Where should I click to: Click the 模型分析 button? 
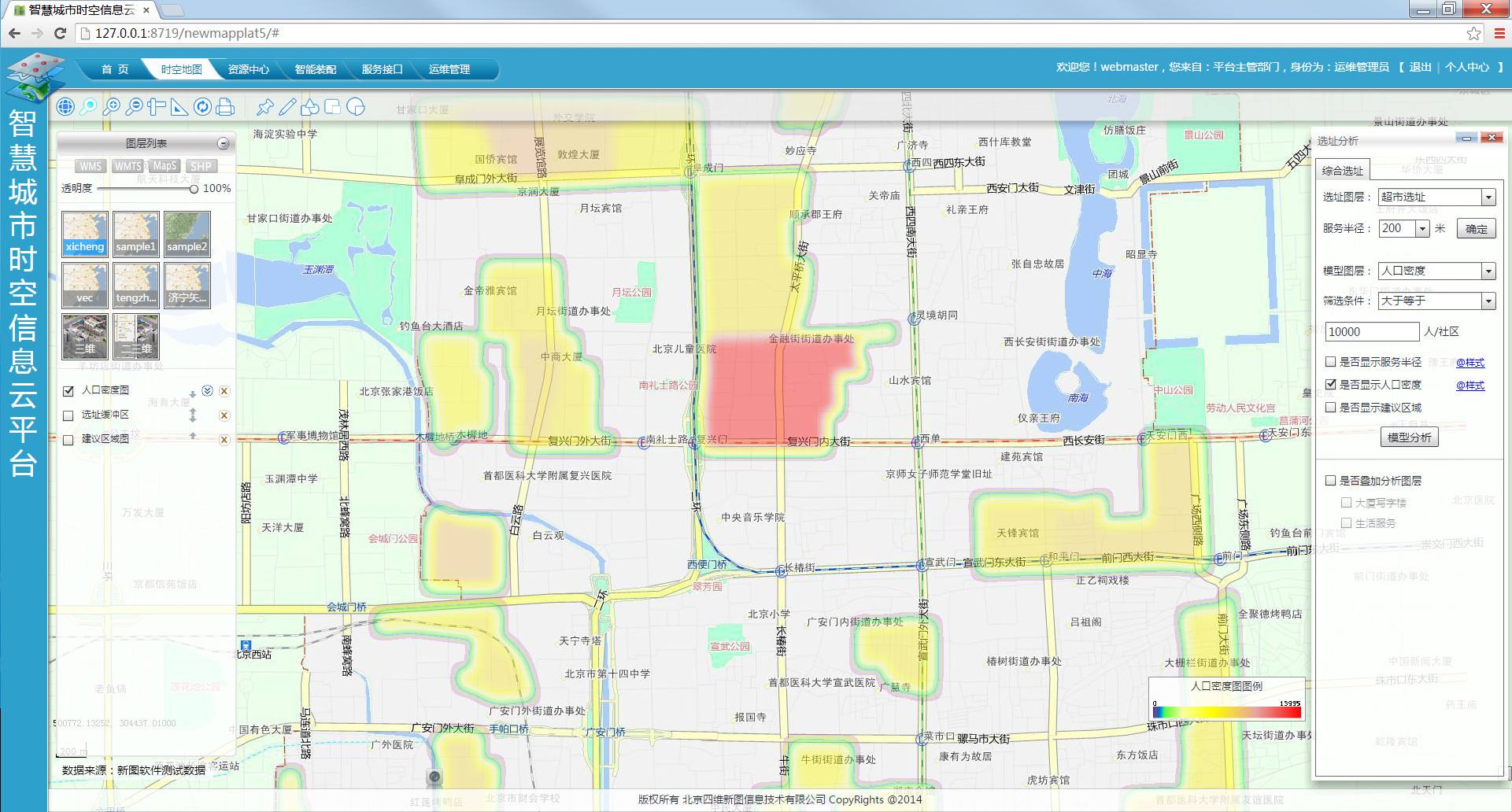click(x=1409, y=437)
